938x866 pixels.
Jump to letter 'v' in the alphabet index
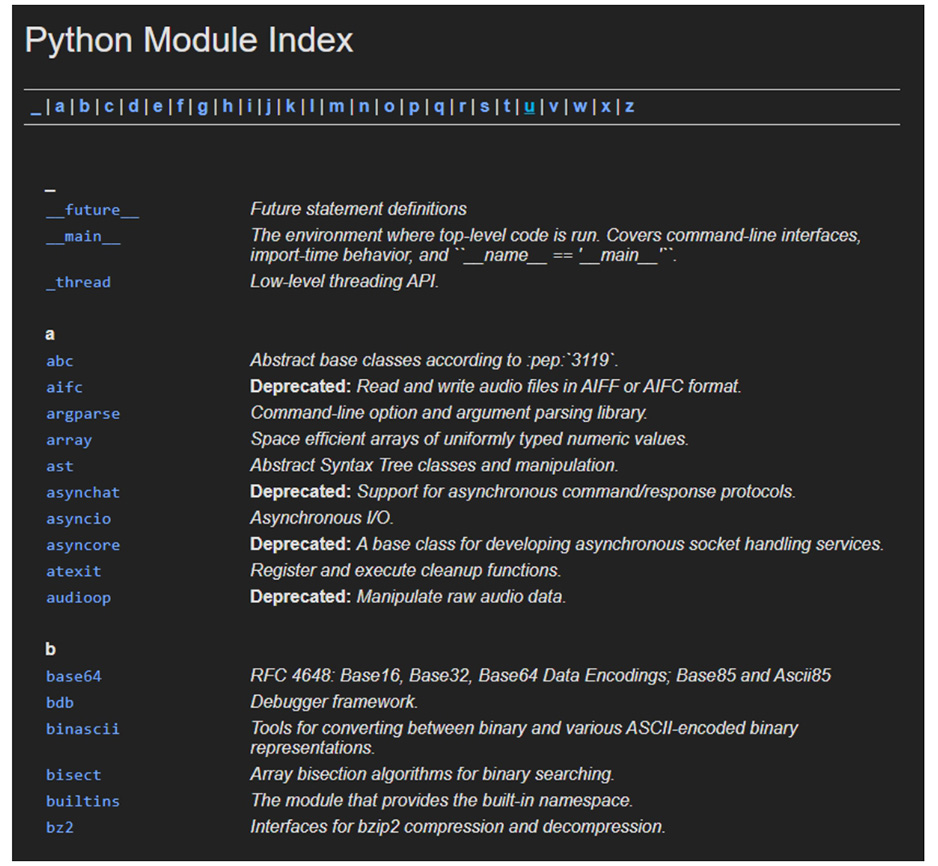553,106
